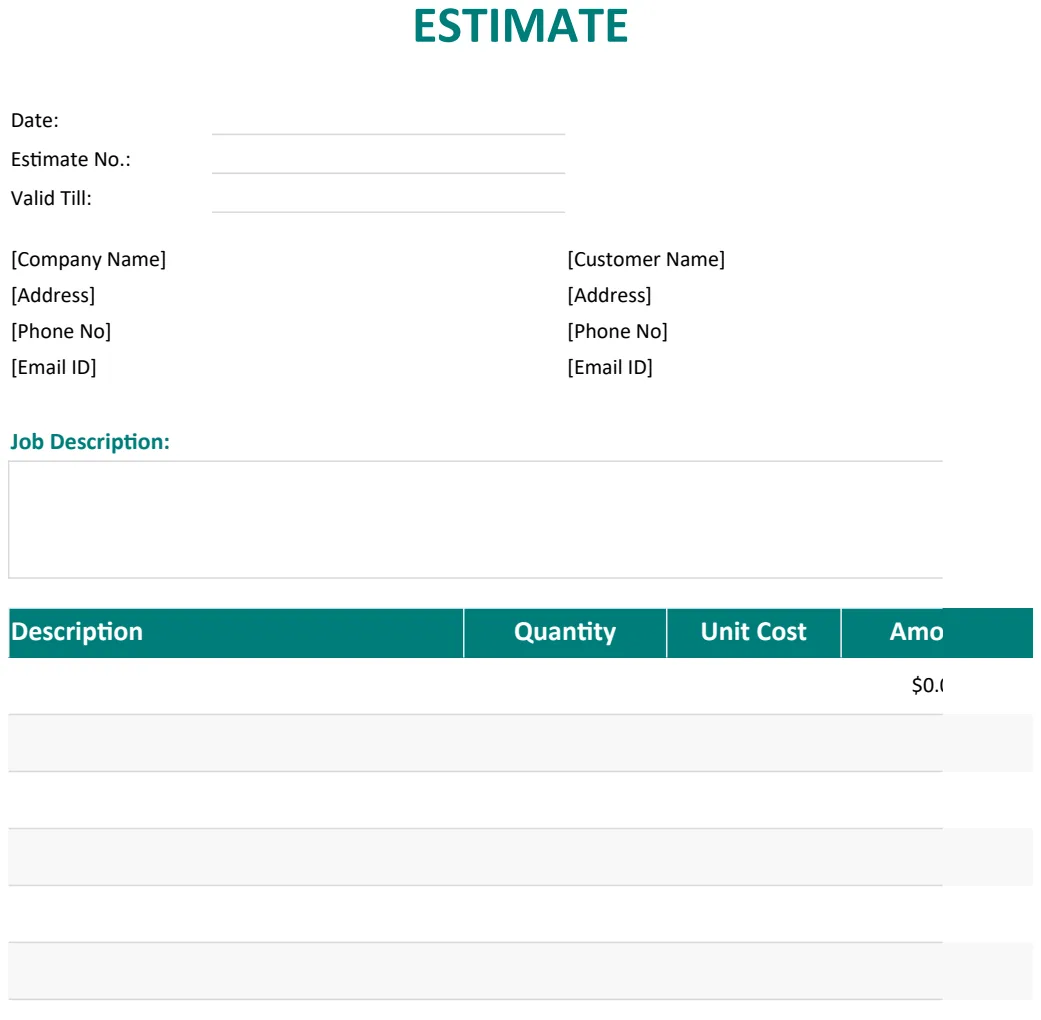Click the [Email ID] under Customer Name
1041x1020 pixels.
click(610, 367)
